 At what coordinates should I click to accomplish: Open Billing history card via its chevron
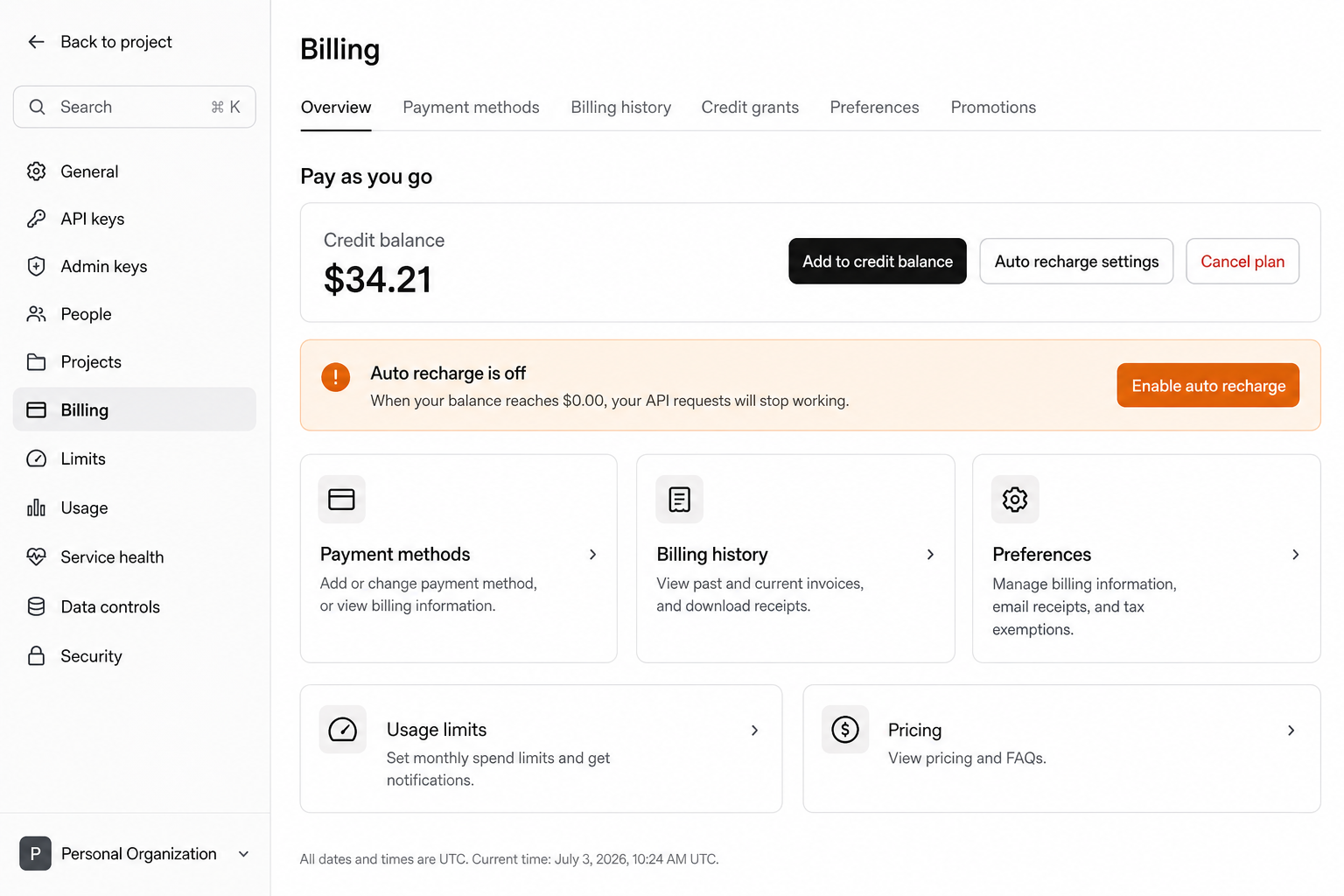[930, 555]
